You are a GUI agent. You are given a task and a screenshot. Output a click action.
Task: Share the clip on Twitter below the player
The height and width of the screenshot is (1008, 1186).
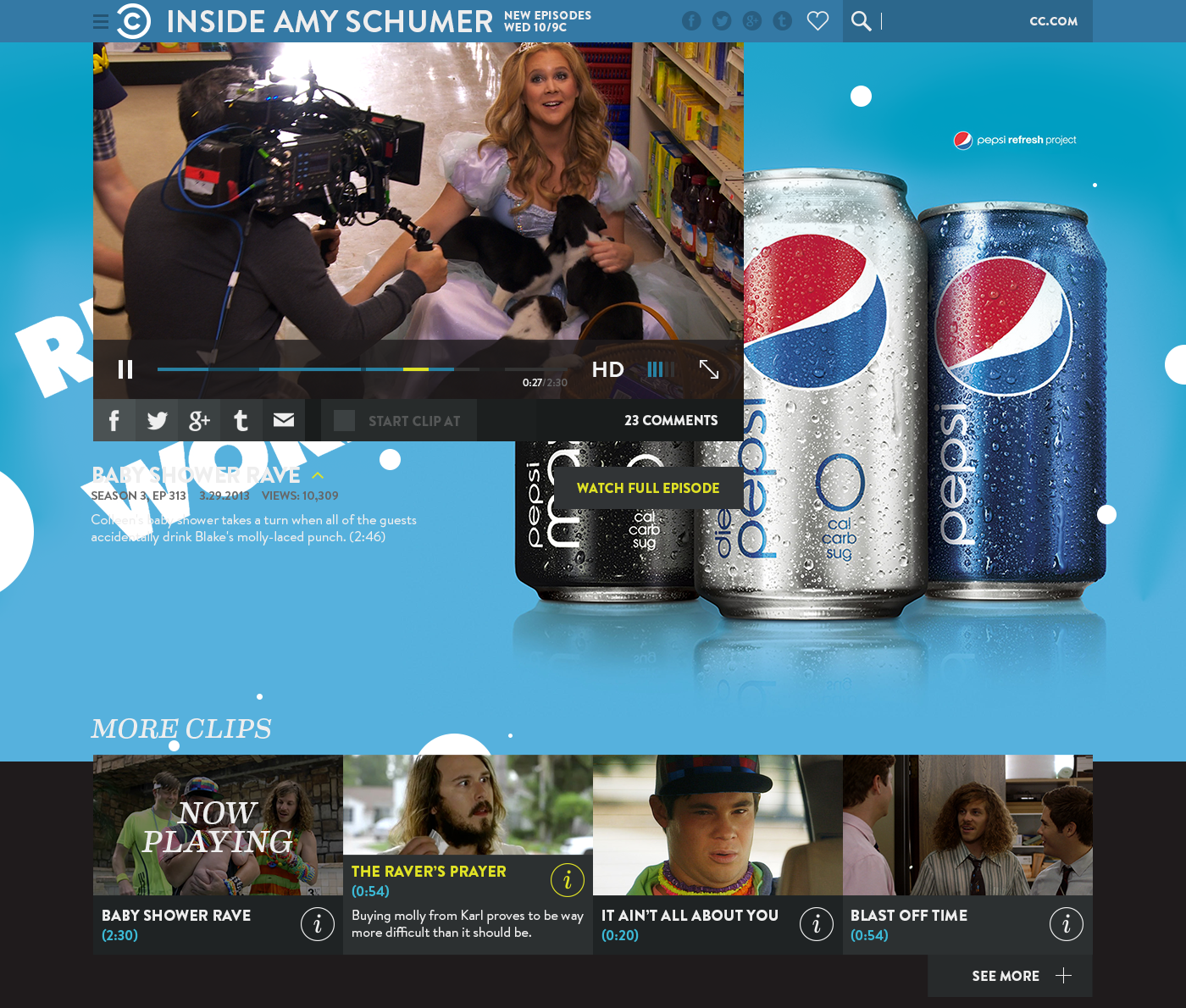[x=157, y=420]
